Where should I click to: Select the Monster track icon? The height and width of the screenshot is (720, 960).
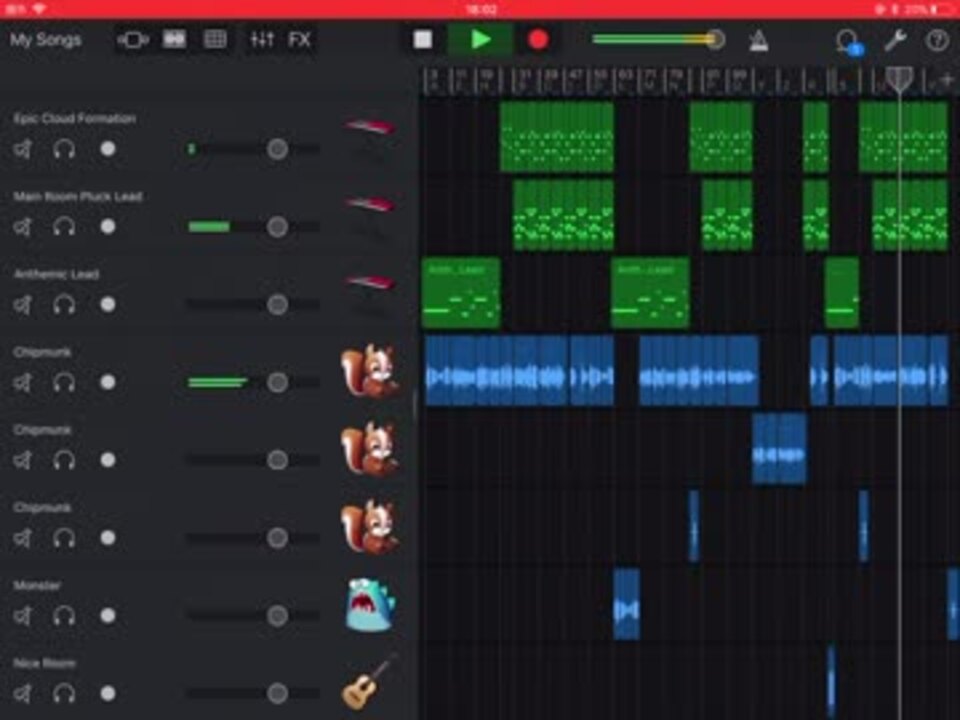[370, 605]
